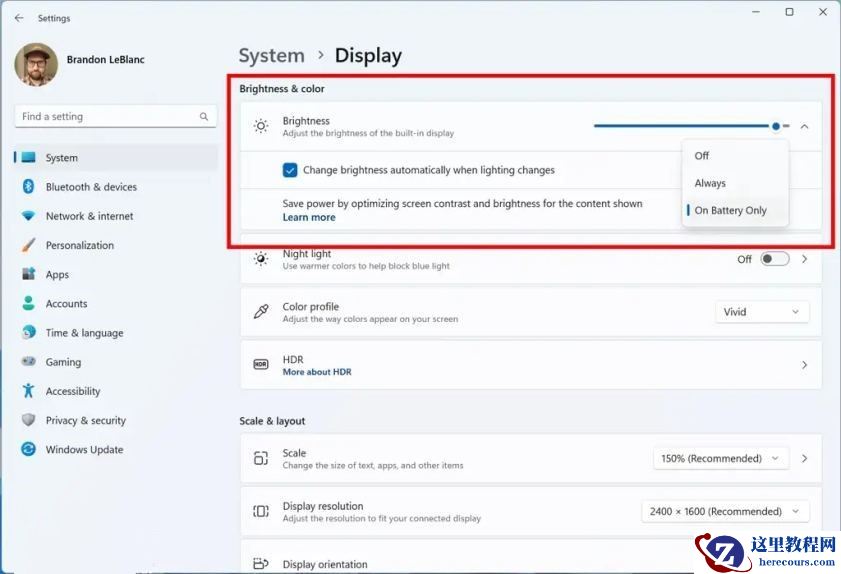Click the Brightness sun icon
The height and width of the screenshot is (574, 841).
click(x=261, y=126)
